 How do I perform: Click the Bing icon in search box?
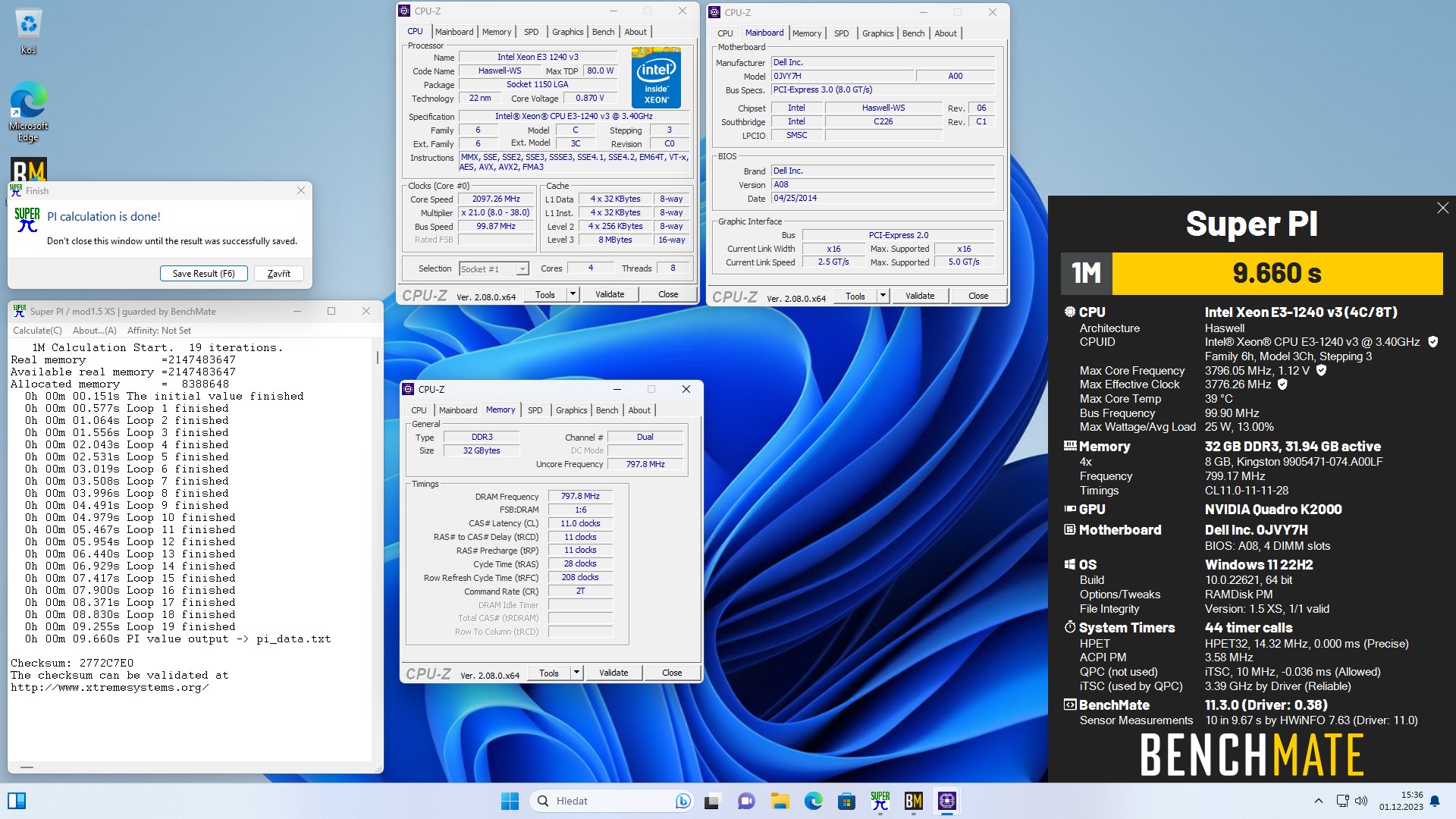[x=682, y=801]
